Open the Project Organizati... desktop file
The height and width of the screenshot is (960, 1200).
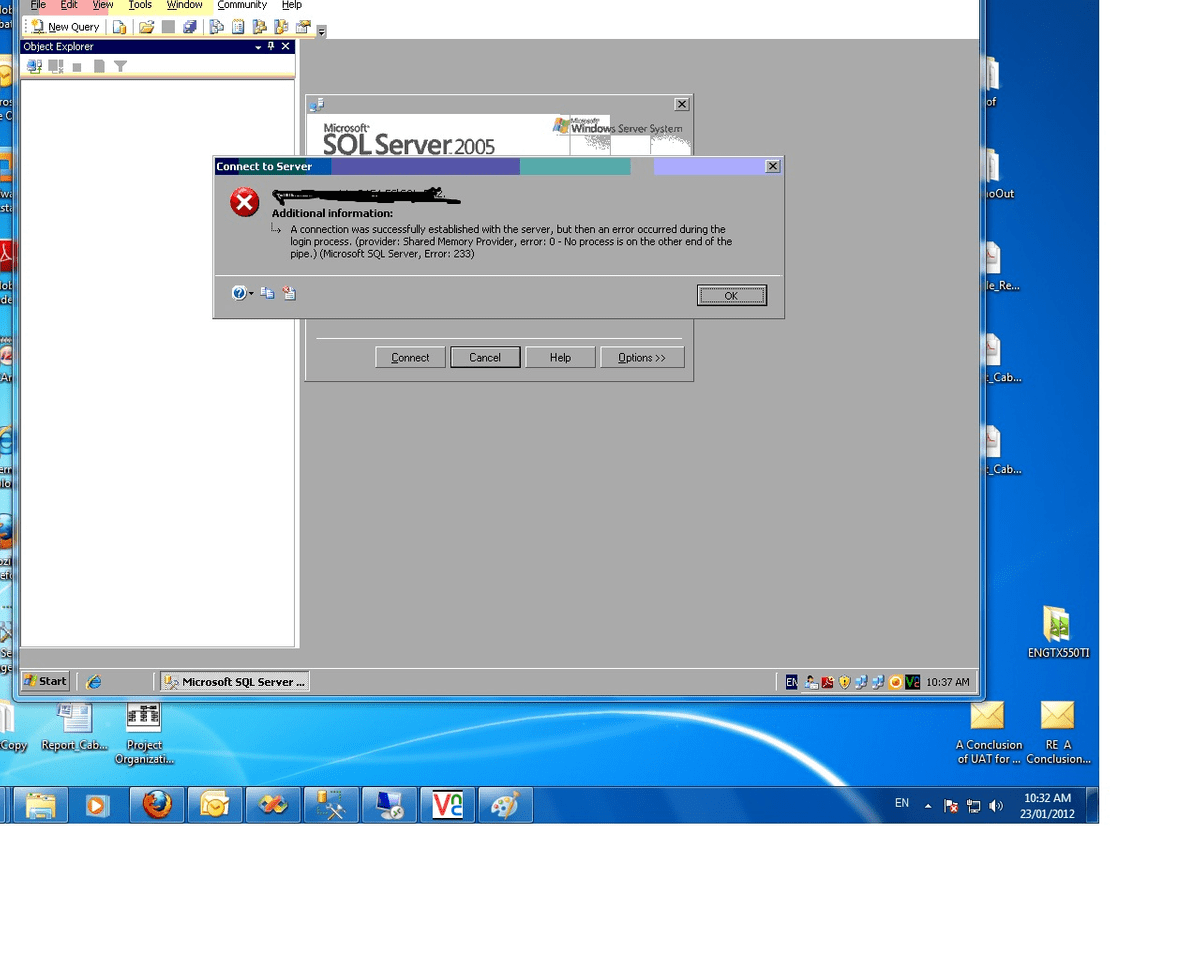144,734
